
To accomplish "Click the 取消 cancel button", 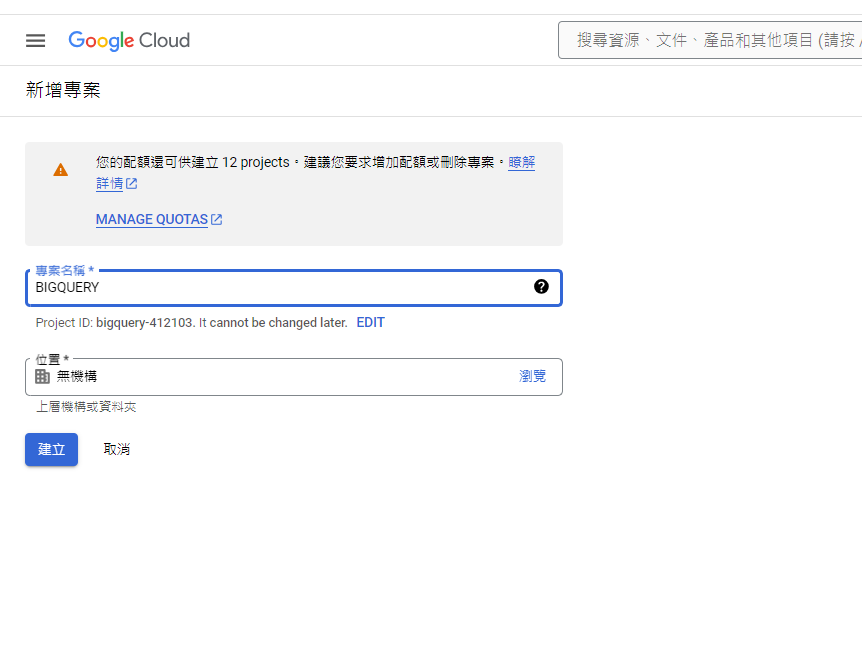I will tap(117, 450).
